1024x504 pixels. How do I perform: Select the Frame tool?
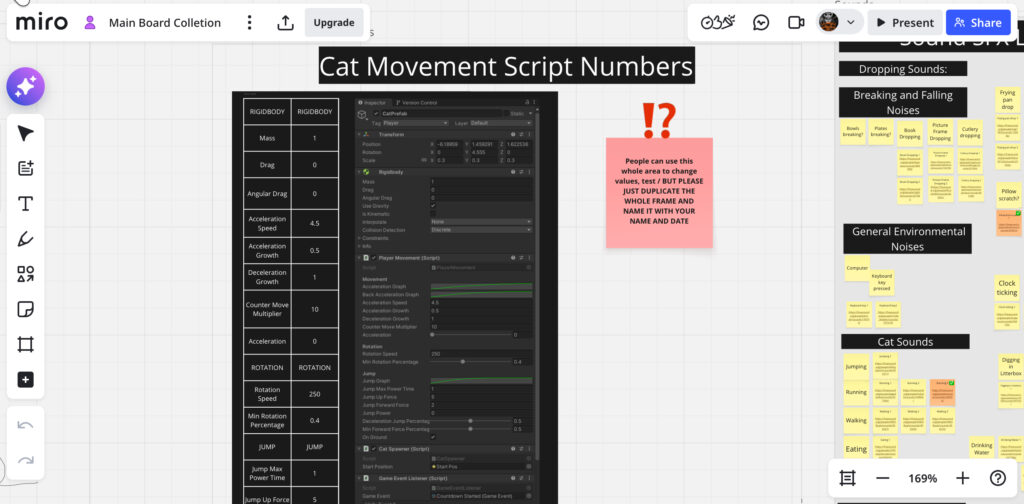tap(26, 344)
